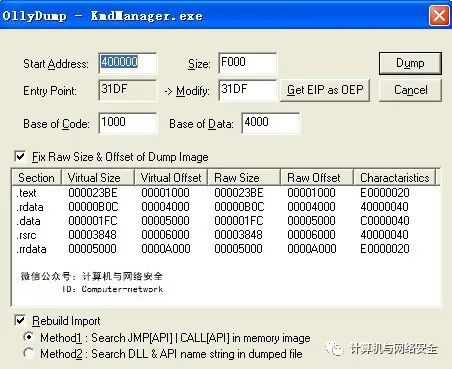Focus the Start Address input field

[x=128, y=63]
